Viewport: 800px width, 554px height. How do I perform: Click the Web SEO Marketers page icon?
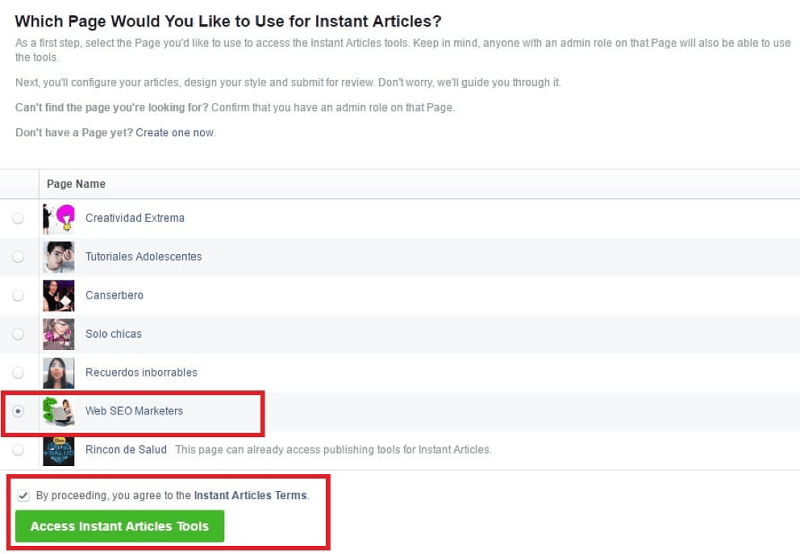[58, 411]
